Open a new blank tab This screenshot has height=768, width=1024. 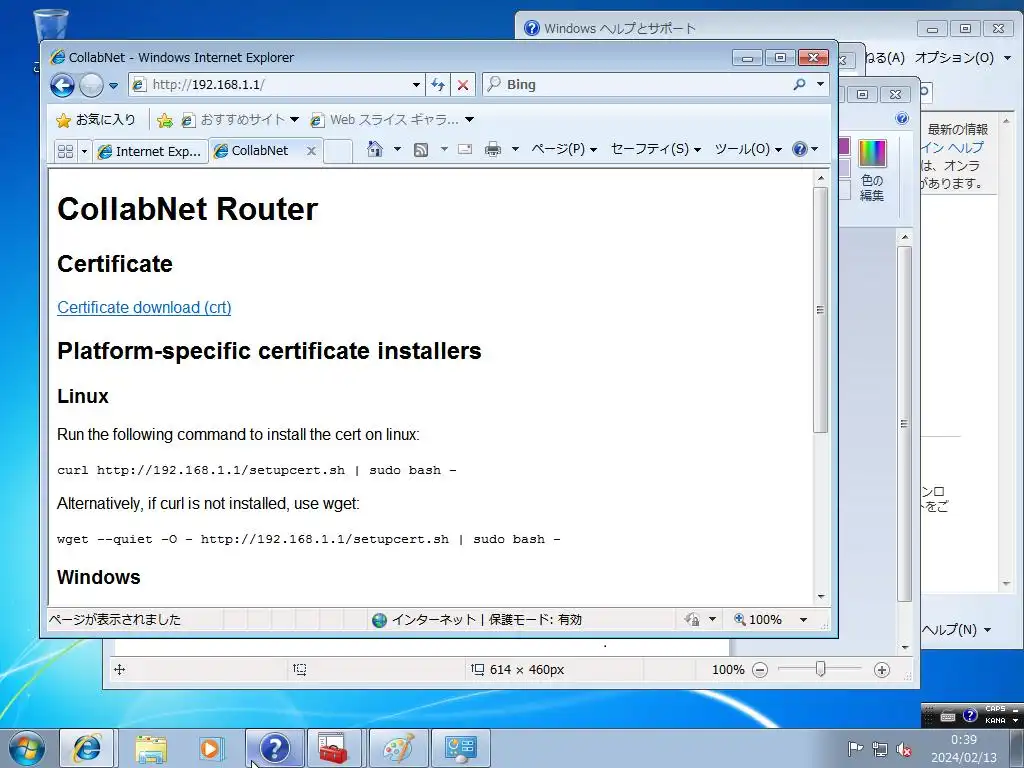click(x=338, y=152)
